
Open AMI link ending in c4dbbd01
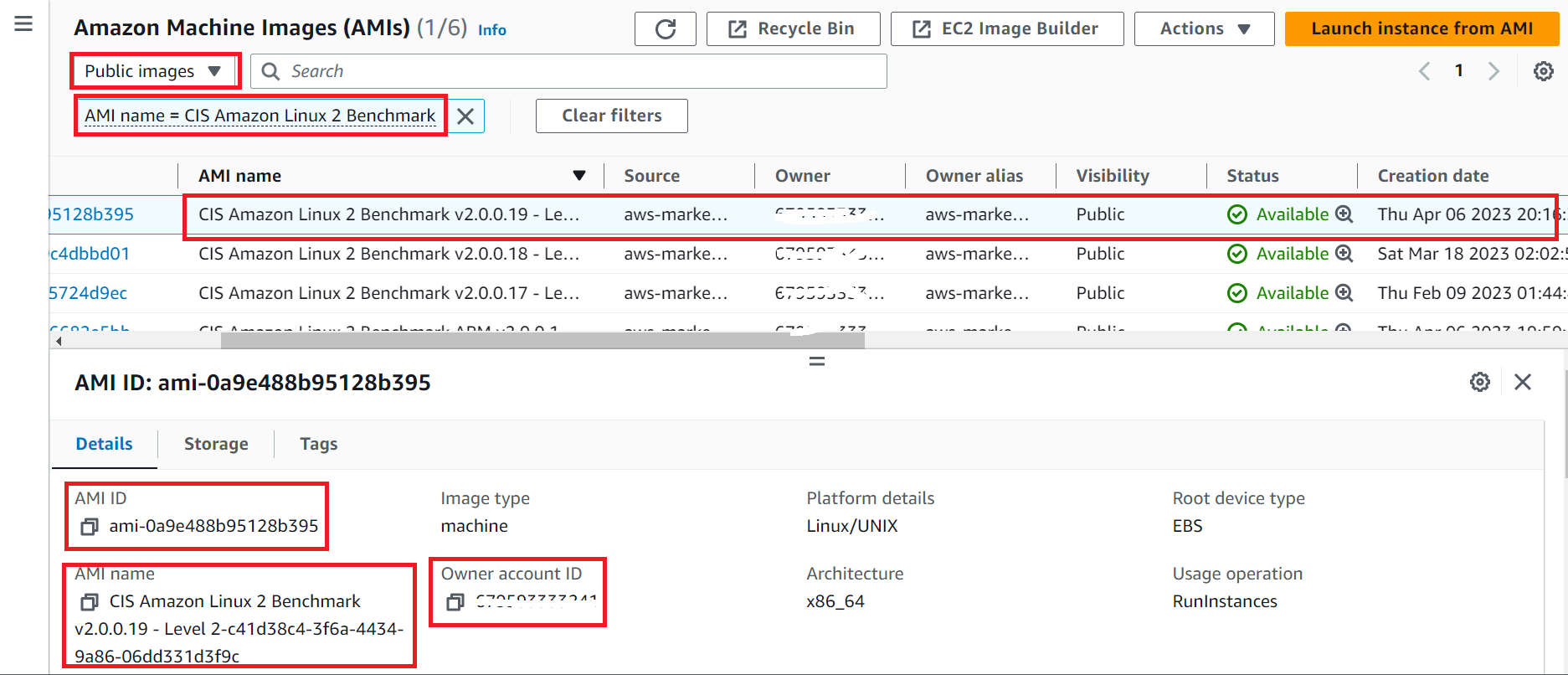click(90, 254)
